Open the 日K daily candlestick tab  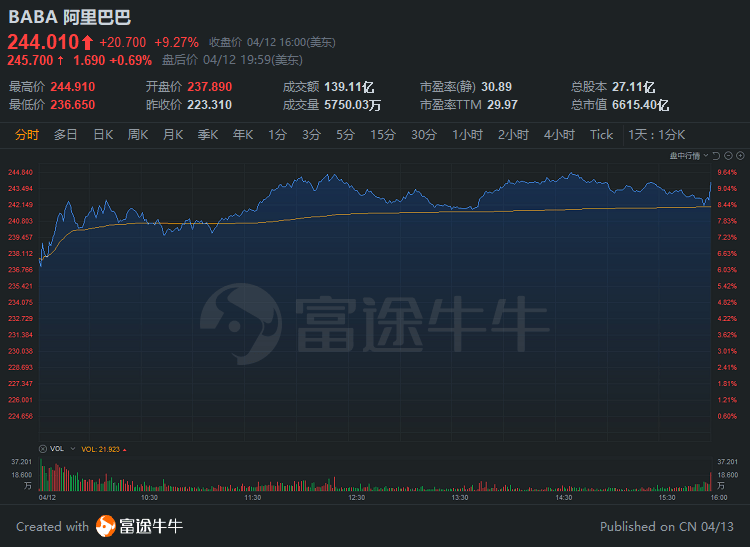coord(103,135)
